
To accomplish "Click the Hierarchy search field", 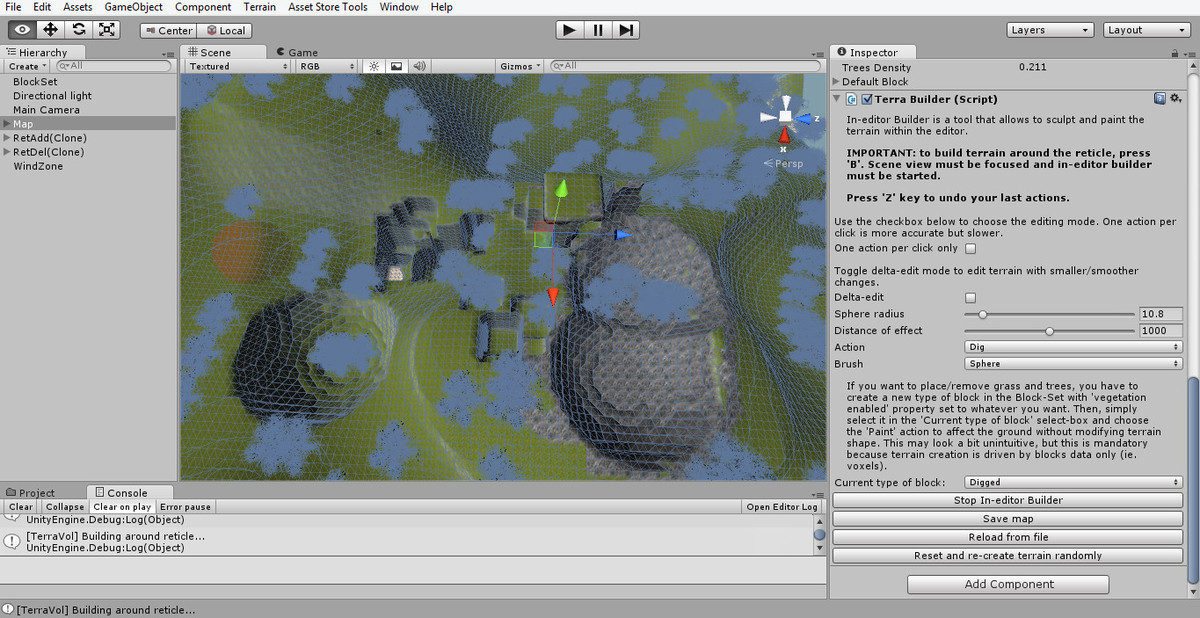I will [114, 66].
